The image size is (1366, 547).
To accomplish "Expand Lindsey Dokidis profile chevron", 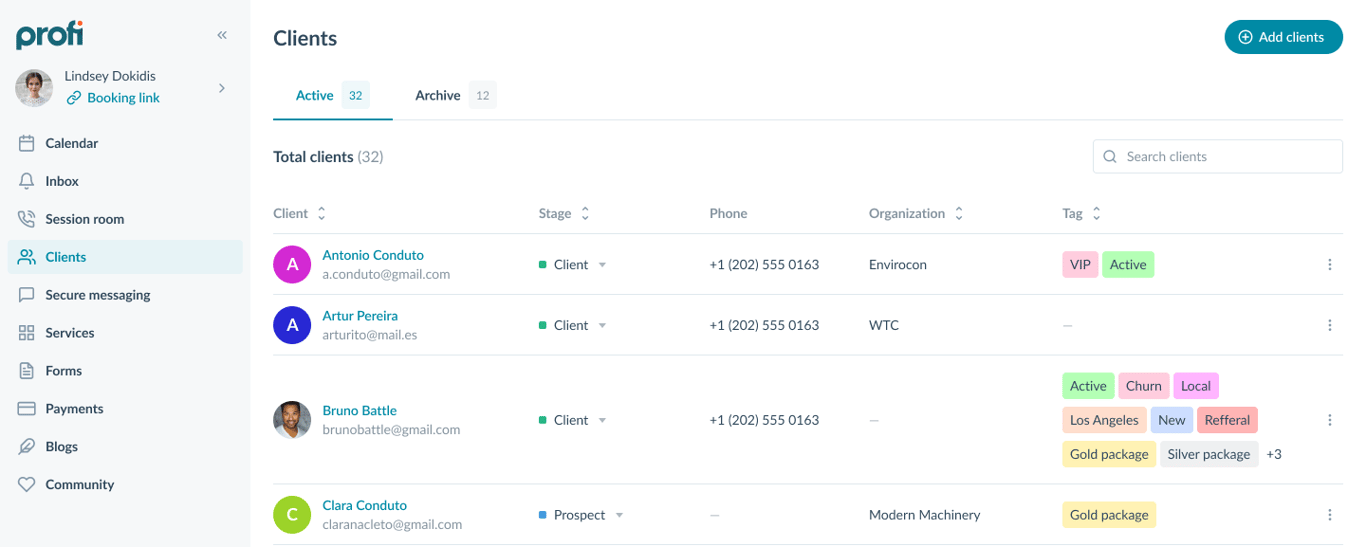I will 222,88.
